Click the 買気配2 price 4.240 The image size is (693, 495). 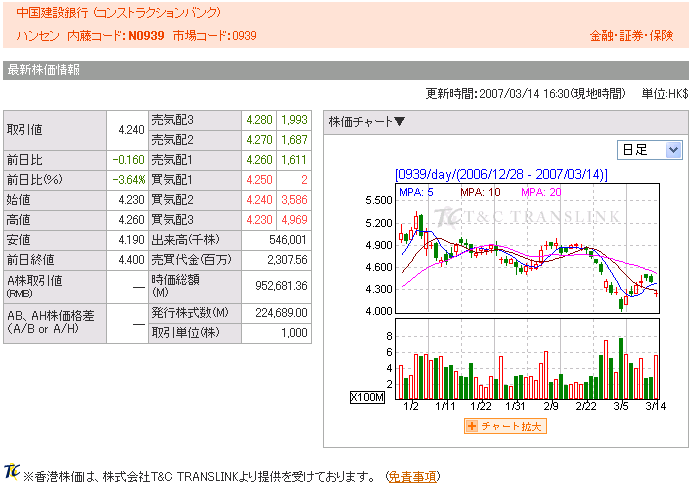coord(259,200)
